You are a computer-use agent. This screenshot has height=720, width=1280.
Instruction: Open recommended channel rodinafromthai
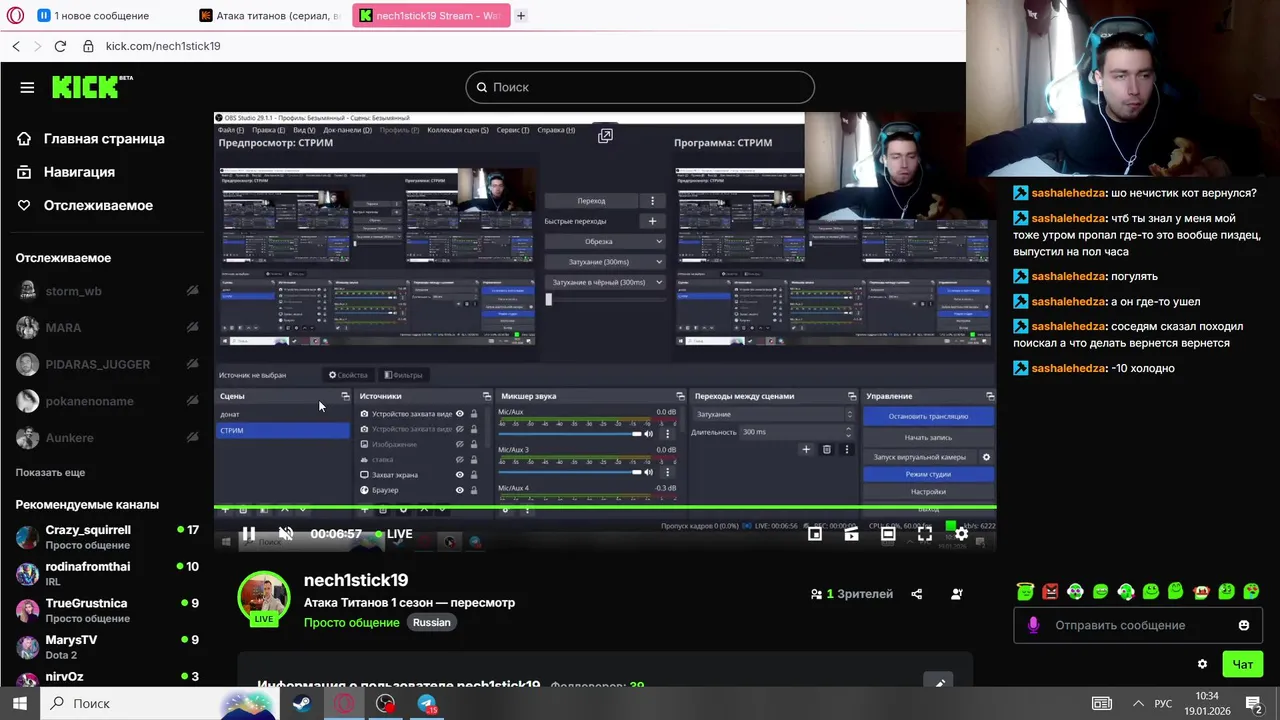pyautogui.click(x=107, y=574)
